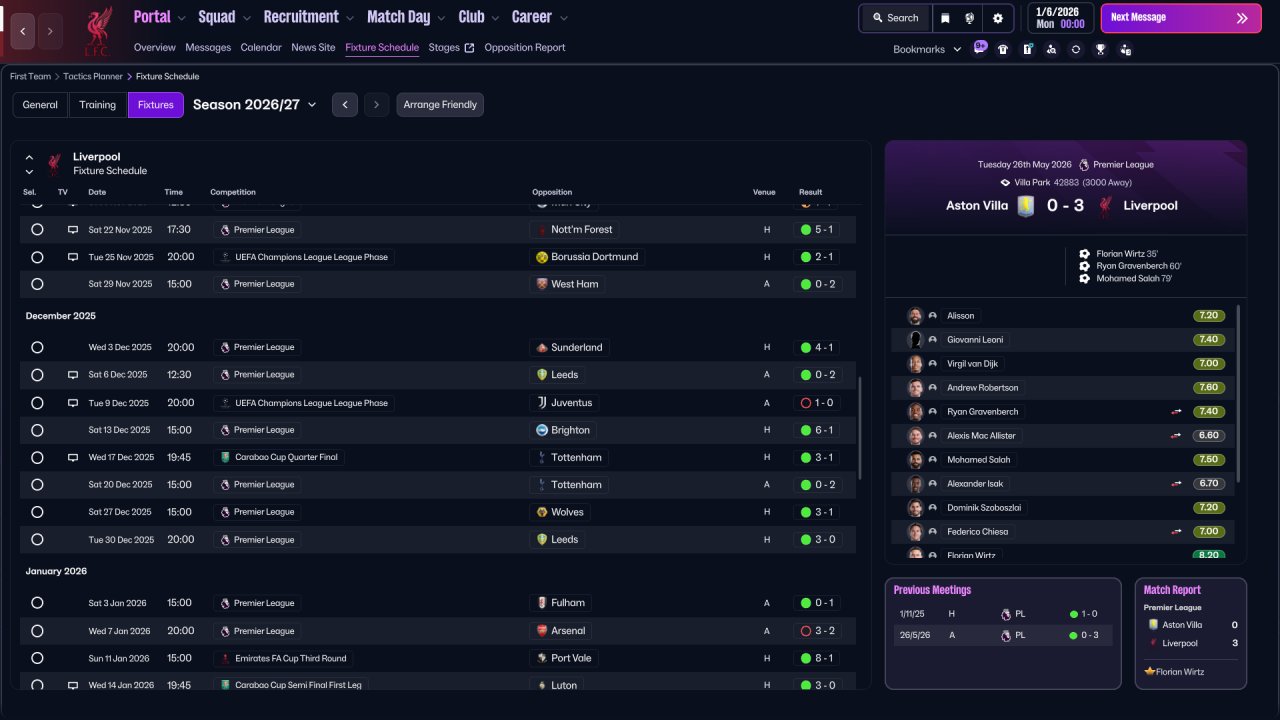Click the Juventus club badge
This screenshot has width=1280, height=720.
point(542,403)
